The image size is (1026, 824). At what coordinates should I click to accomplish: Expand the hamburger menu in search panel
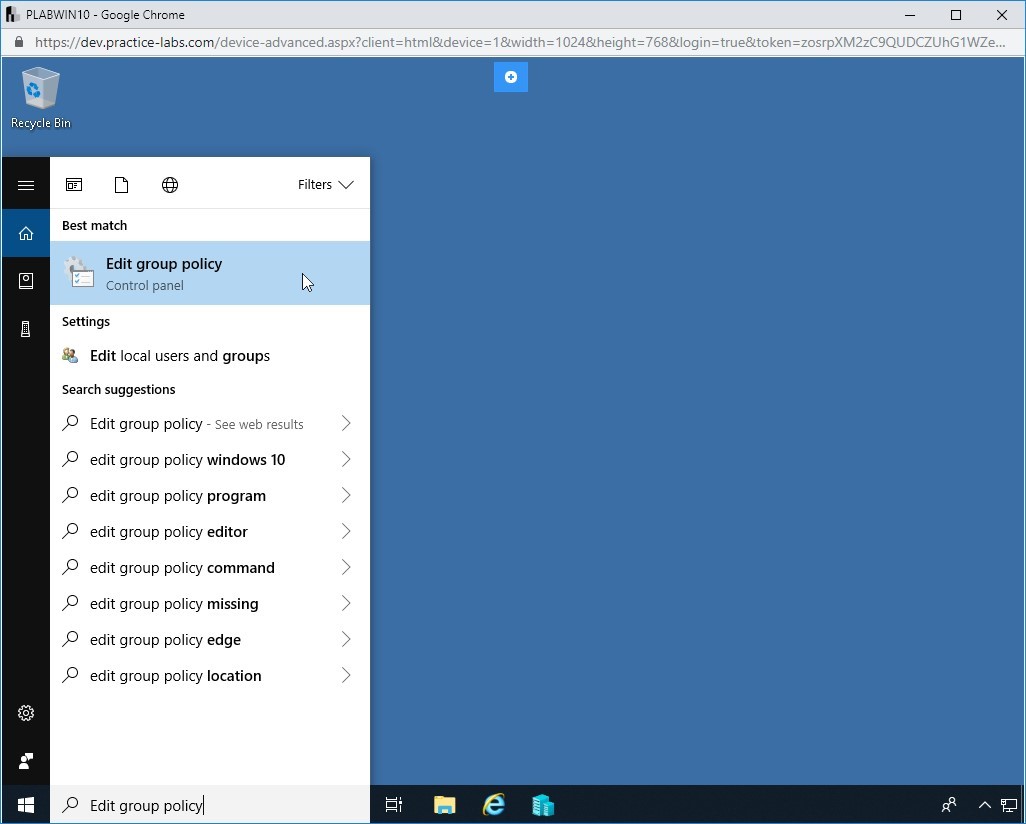pyautogui.click(x=26, y=185)
